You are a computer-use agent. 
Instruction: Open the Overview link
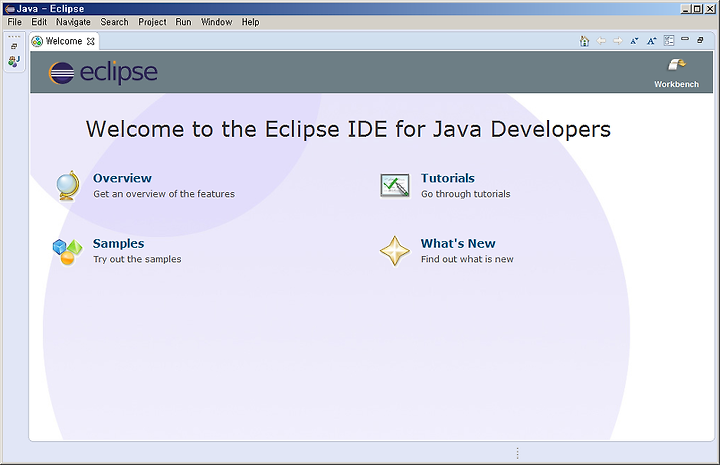122,178
